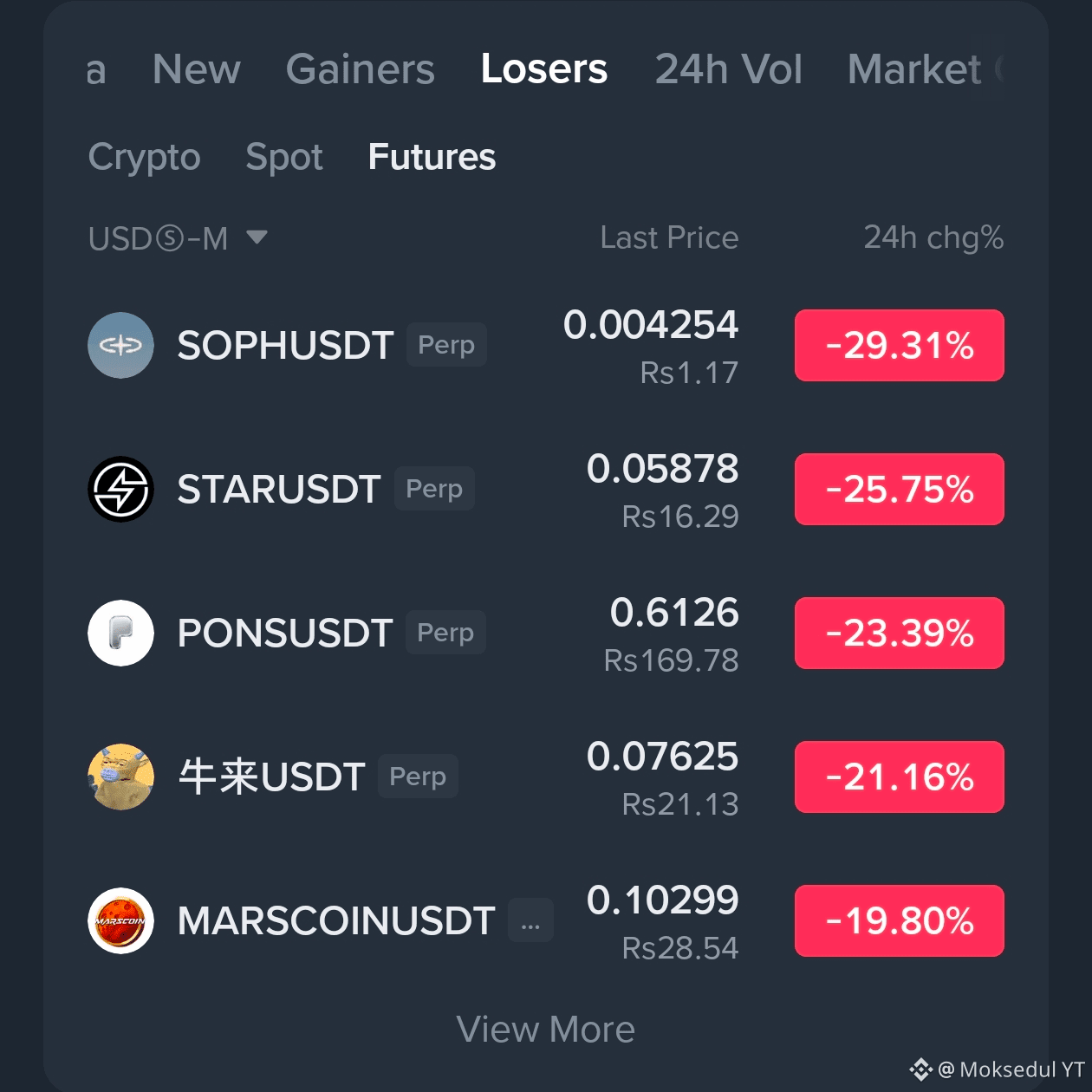Switch to the Gainers tab
The width and height of the screenshot is (1092, 1092).
(x=361, y=69)
